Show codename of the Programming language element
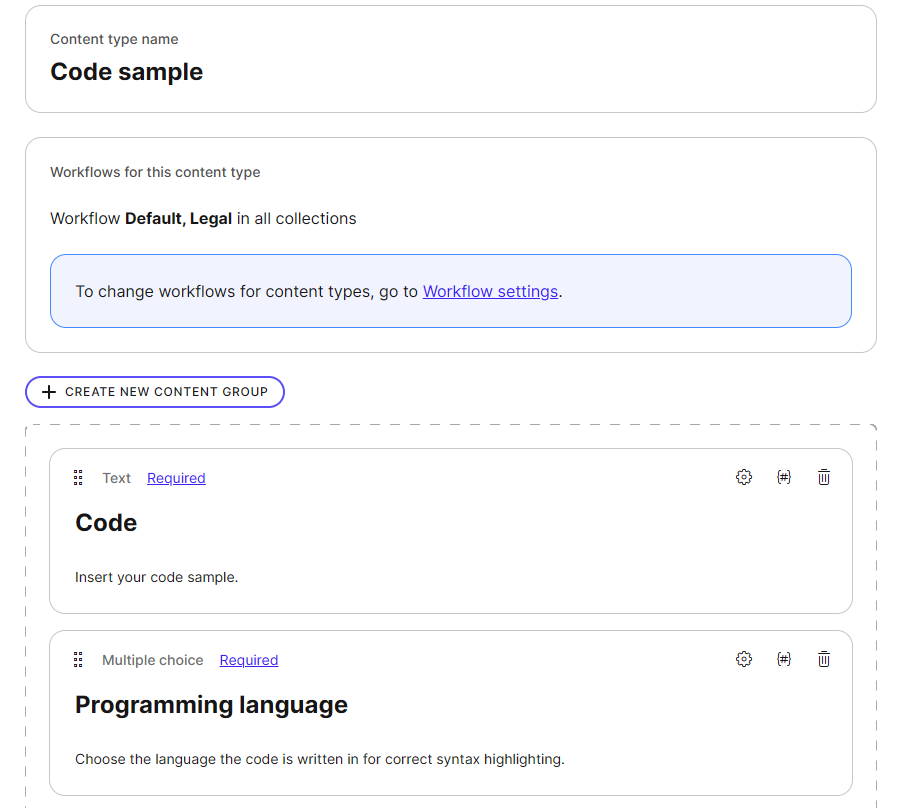Screen dimensions: 904x808 click(x=784, y=659)
